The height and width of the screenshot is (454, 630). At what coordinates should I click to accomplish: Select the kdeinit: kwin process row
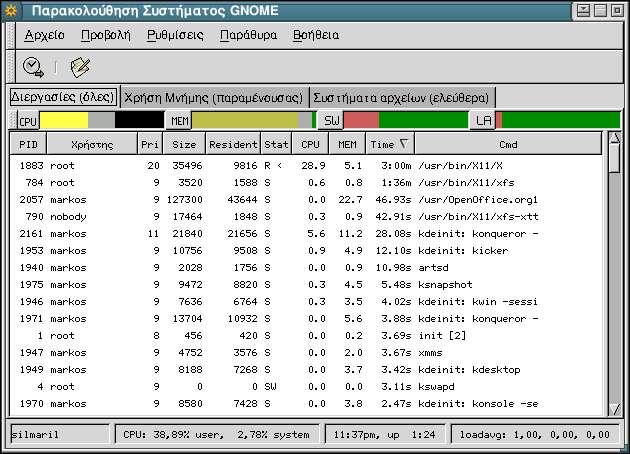pos(306,302)
